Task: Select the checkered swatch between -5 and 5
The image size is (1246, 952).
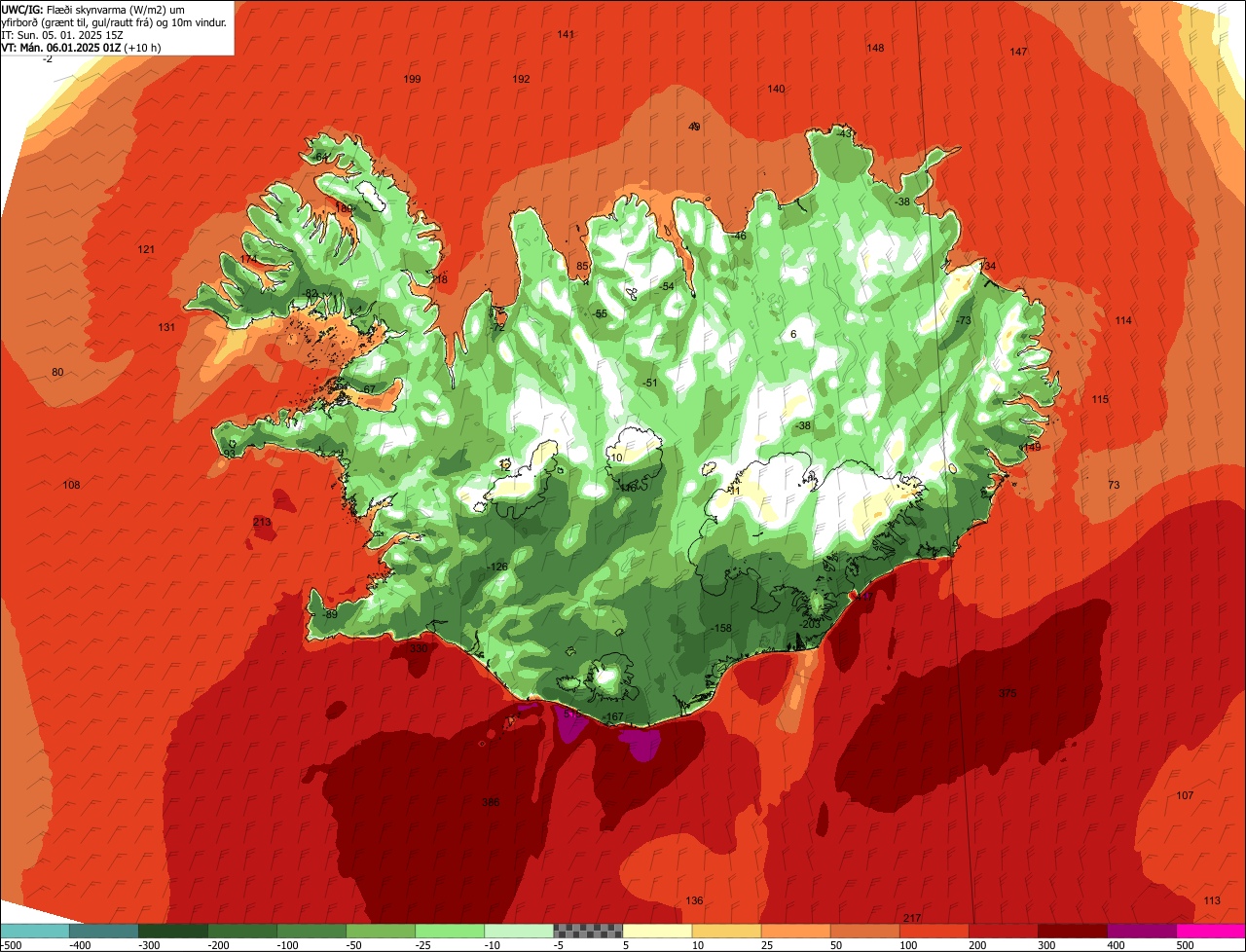Action: tap(588, 931)
